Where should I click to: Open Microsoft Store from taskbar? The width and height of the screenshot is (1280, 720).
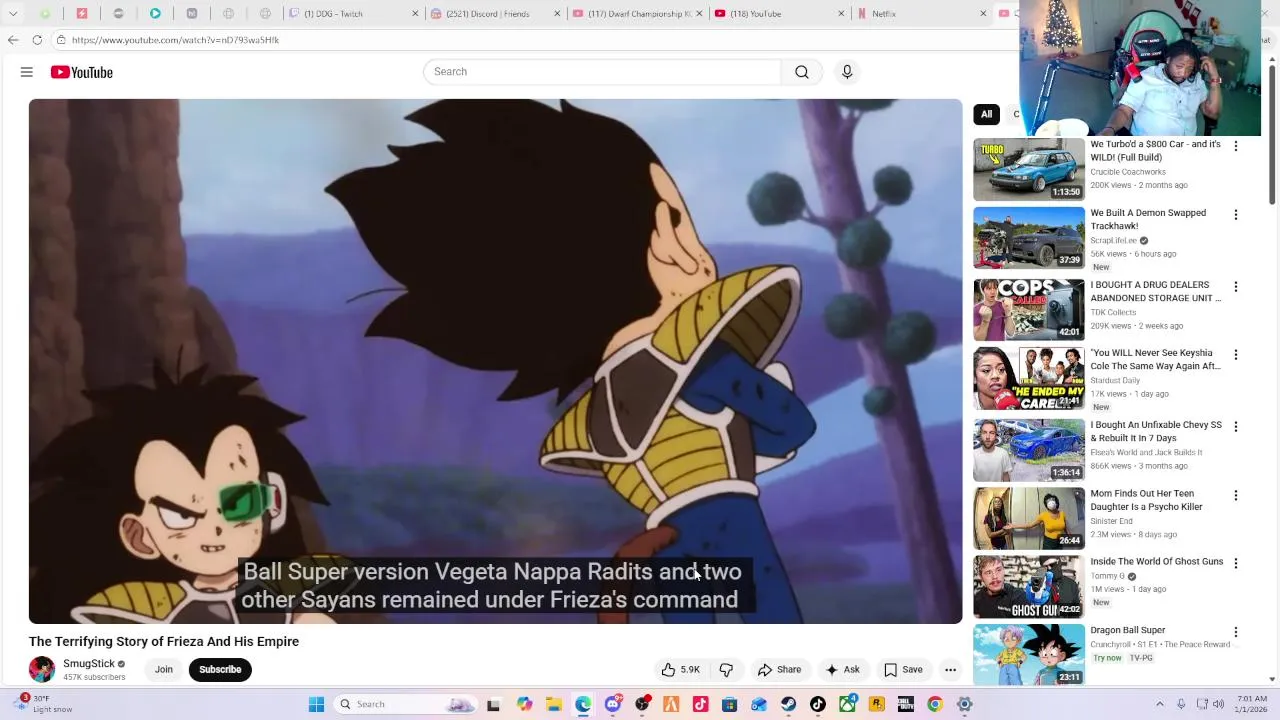[x=730, y=704]
